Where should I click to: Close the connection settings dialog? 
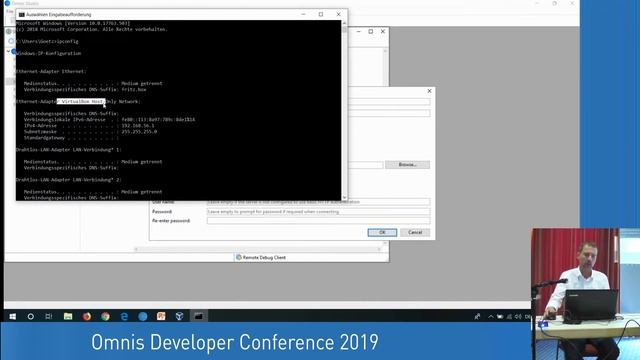[x=429, y=91]
